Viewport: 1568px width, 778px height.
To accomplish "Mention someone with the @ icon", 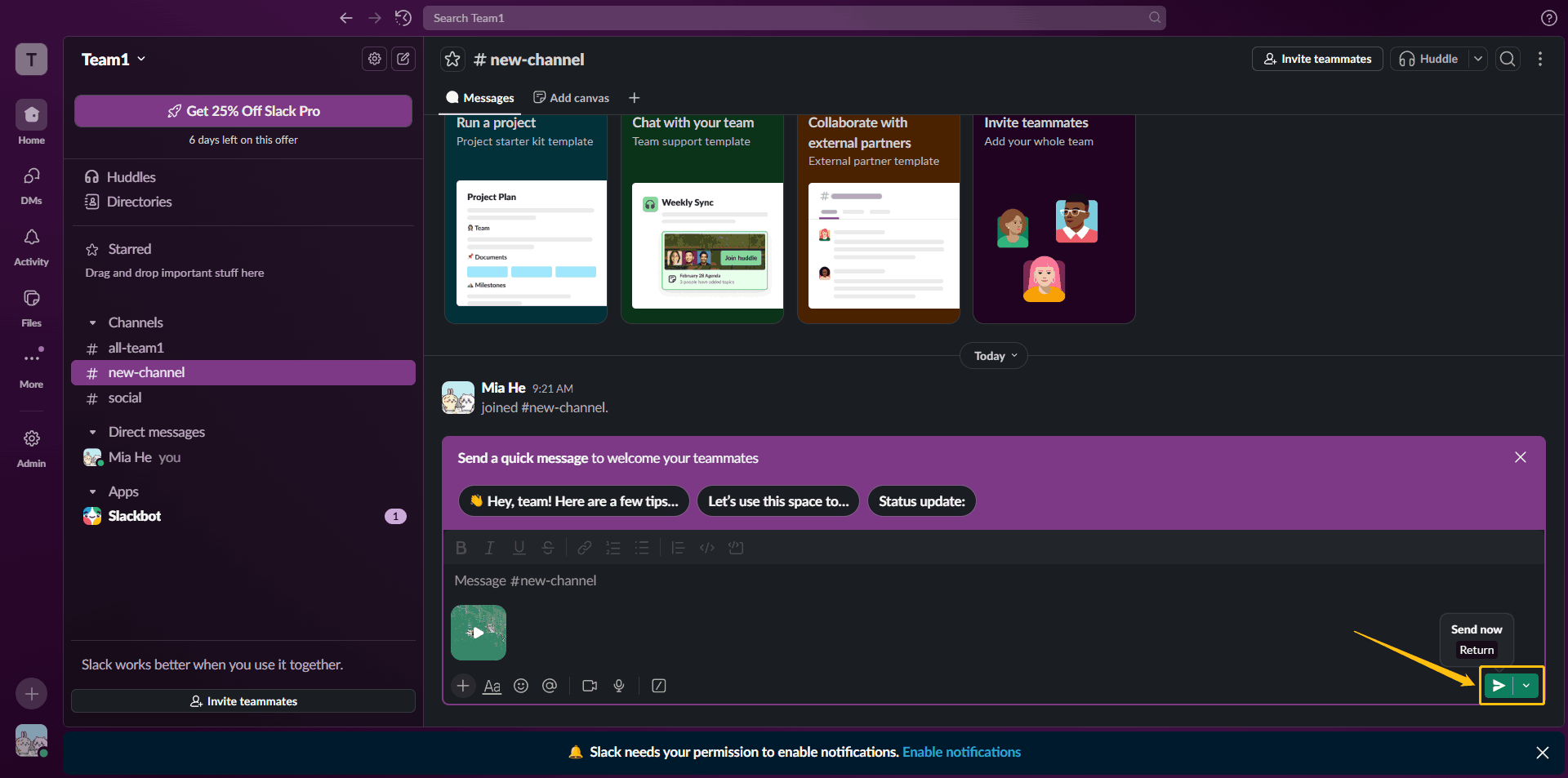I will tap(550, 686).
